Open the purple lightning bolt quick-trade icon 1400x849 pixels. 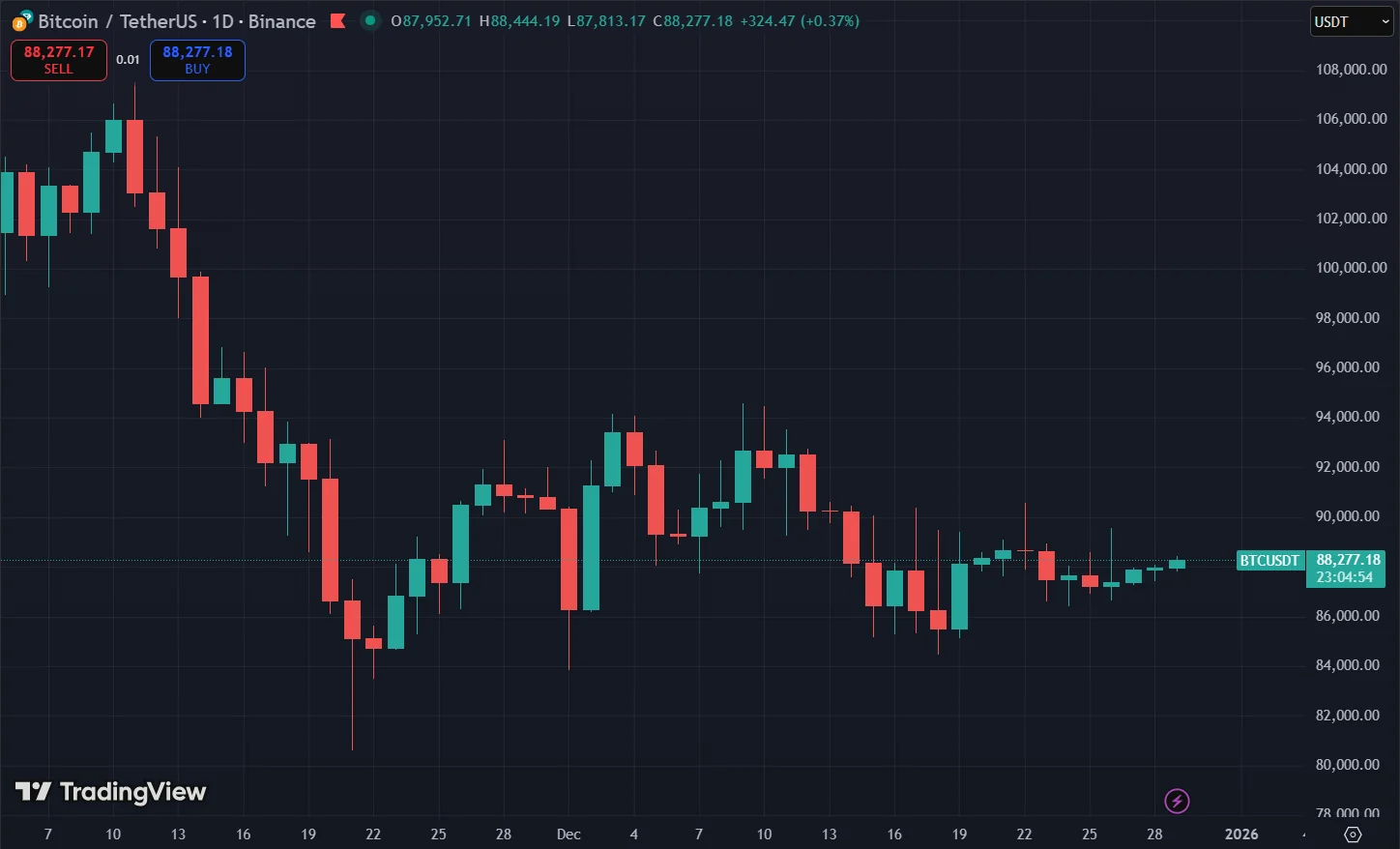[x=1177, y=801]
